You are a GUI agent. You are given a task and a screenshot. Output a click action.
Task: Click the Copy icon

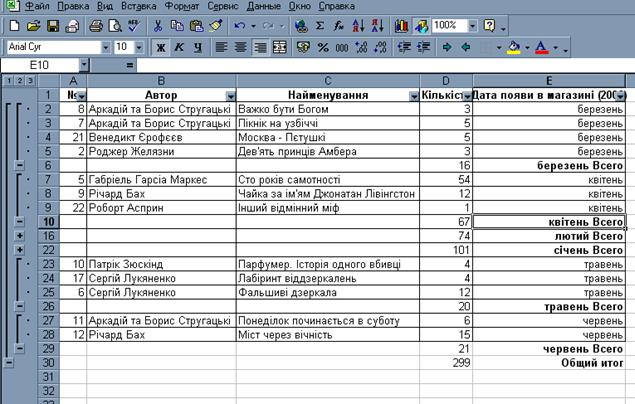[177, 26]
